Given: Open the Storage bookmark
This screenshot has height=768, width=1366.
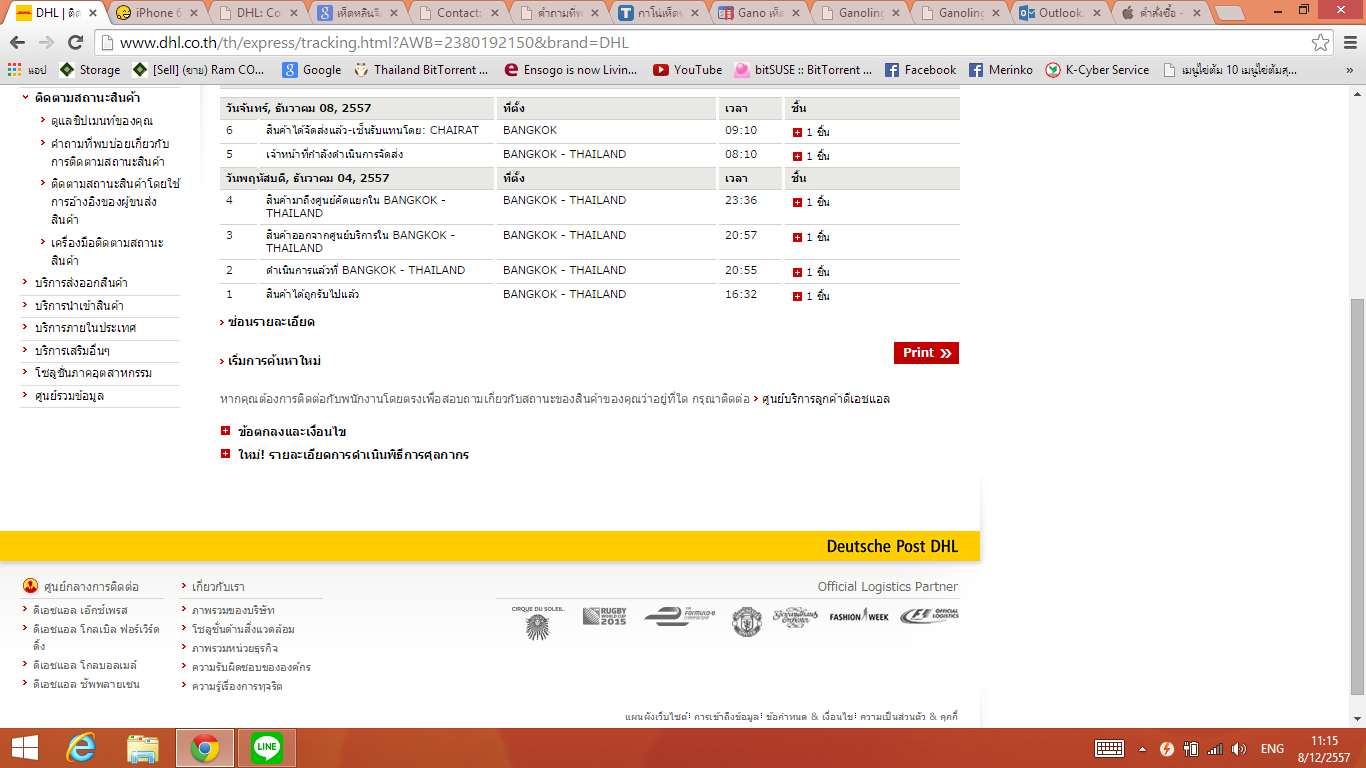Looking at the screenshot, I should (90, 70).
